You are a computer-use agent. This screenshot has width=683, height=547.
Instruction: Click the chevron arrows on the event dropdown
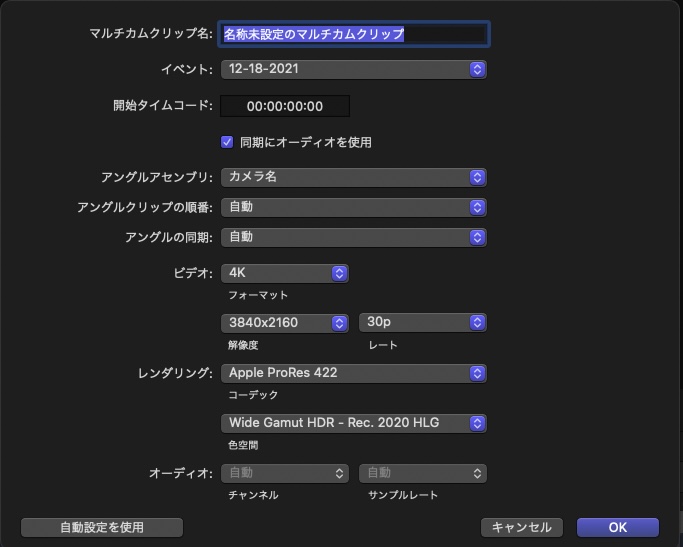tap(477, 69)
